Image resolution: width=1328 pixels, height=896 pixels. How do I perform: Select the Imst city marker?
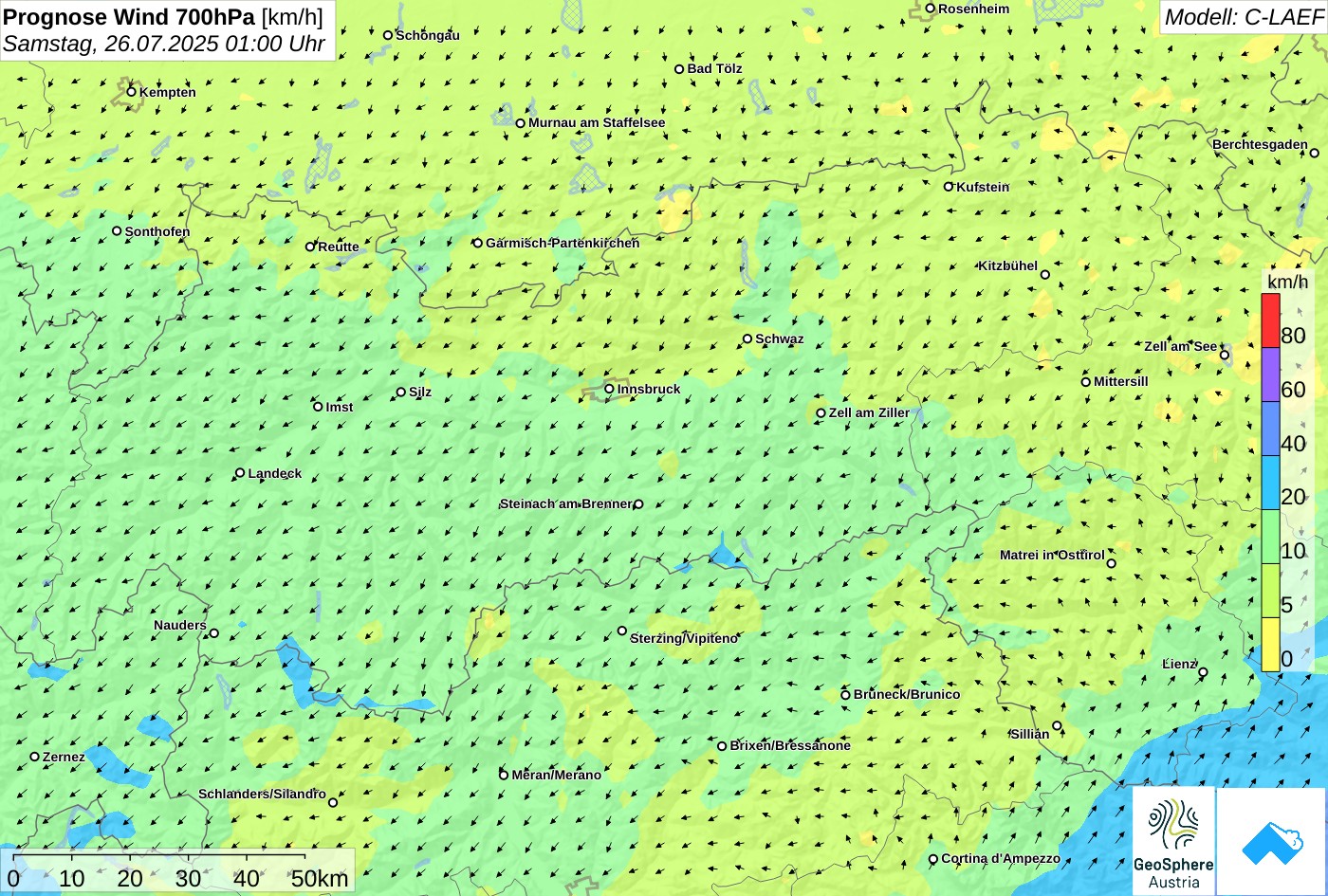tap(318, 407)
